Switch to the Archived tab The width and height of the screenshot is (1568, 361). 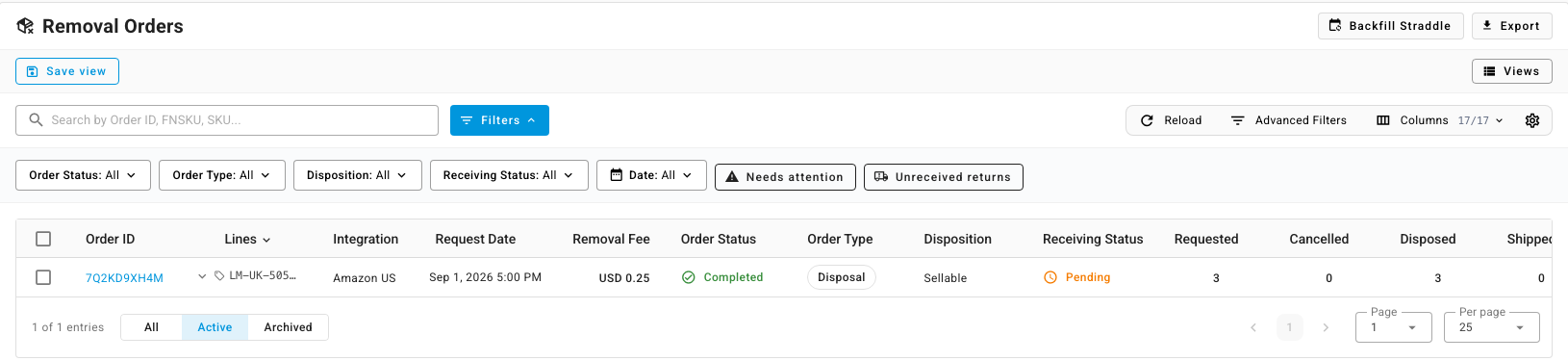tap(288, 327)
